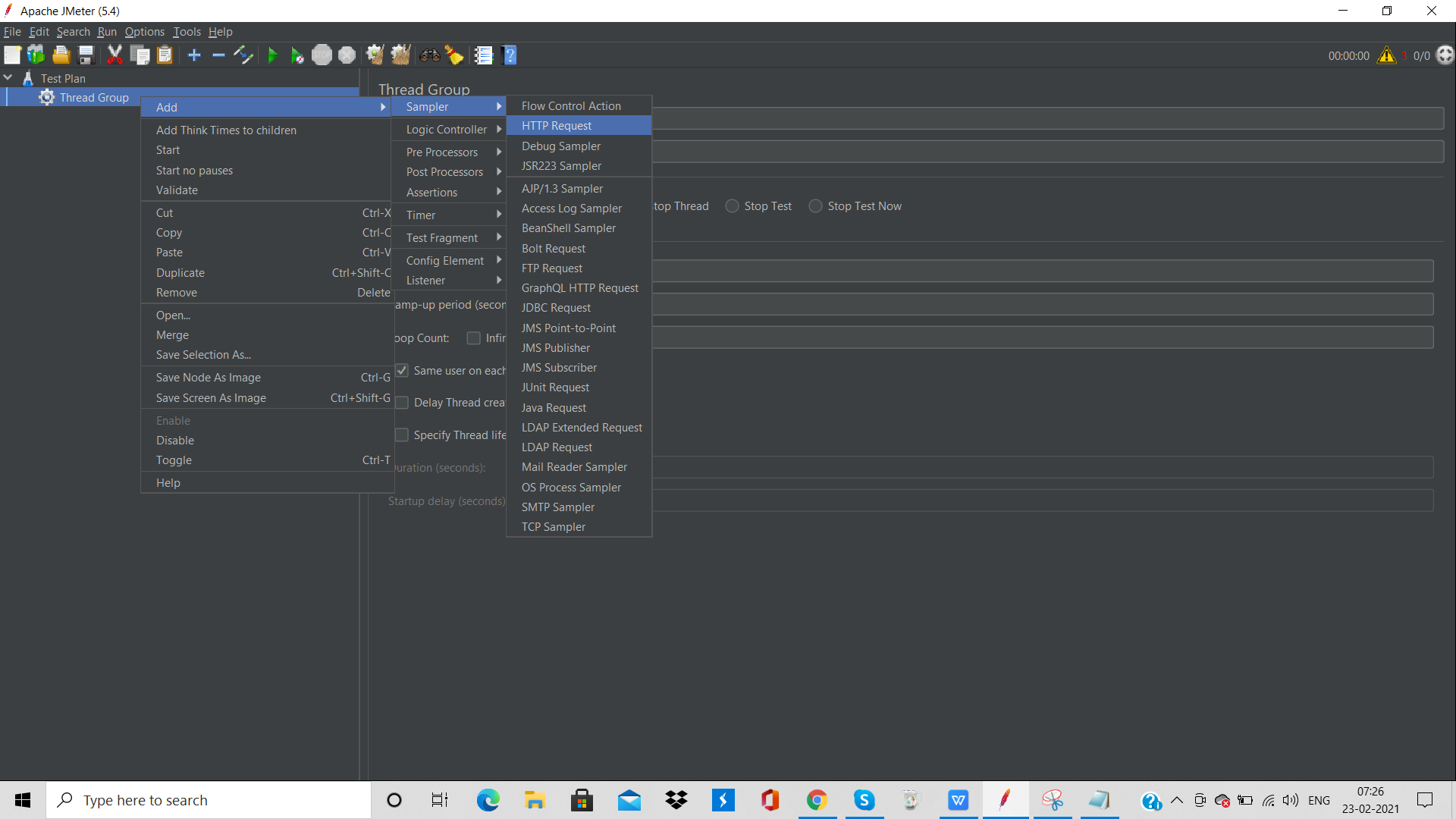Enable the Specify Thread lifetime checkbox

click(x=402, y=435)
